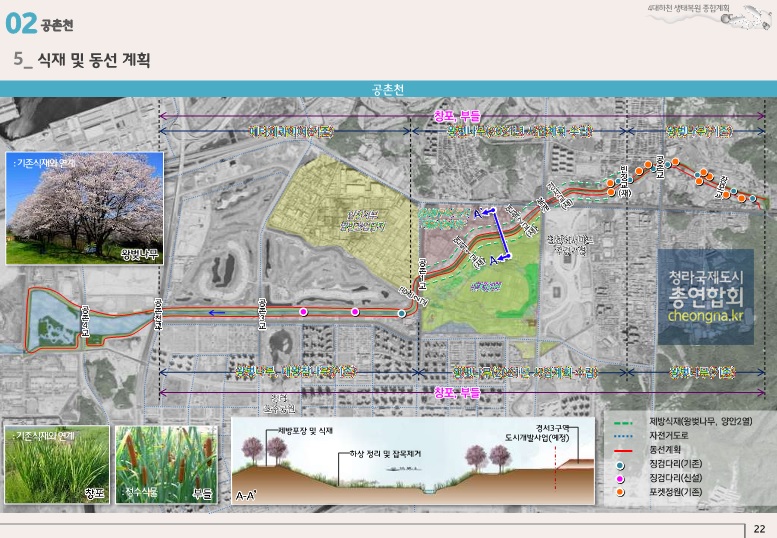Viewport: 777px width, 538px height.
Task: Click the blue flow-direction arrow on the river
Action: point(217,313)
